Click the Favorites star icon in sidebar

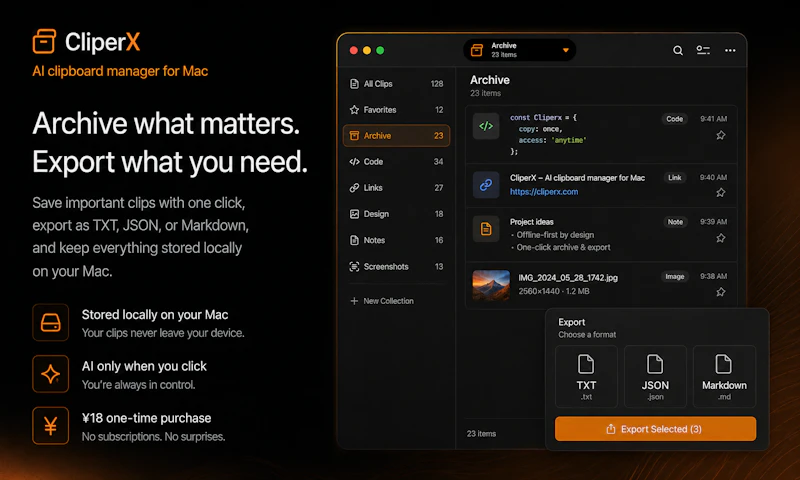pyautogui.click(x=354, y=110)
